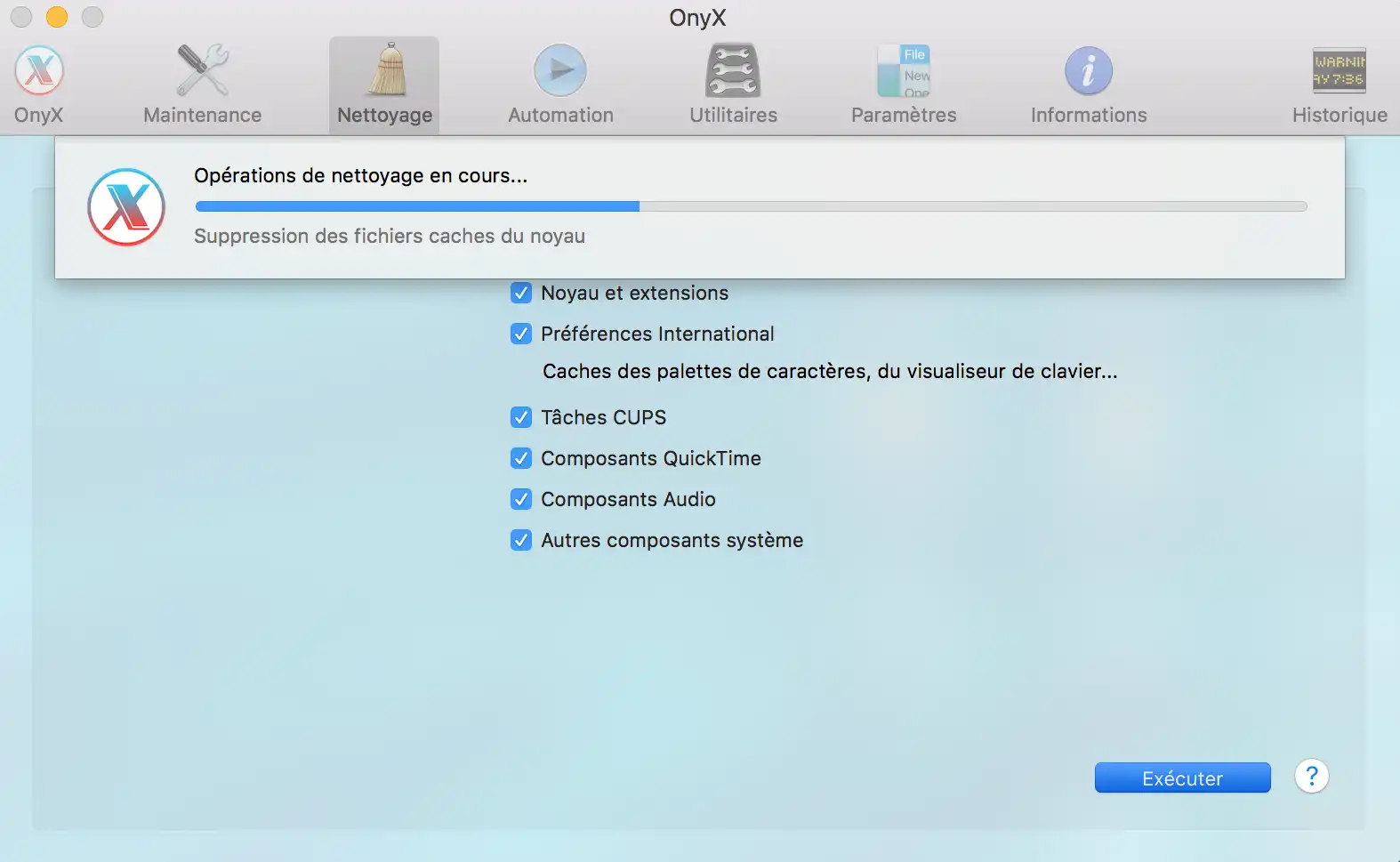Viewport: 1400px width, 862px height.
Task: Toggle the Composants Audio checkbox
Action: pyautogui.click(x=521, y=499)
